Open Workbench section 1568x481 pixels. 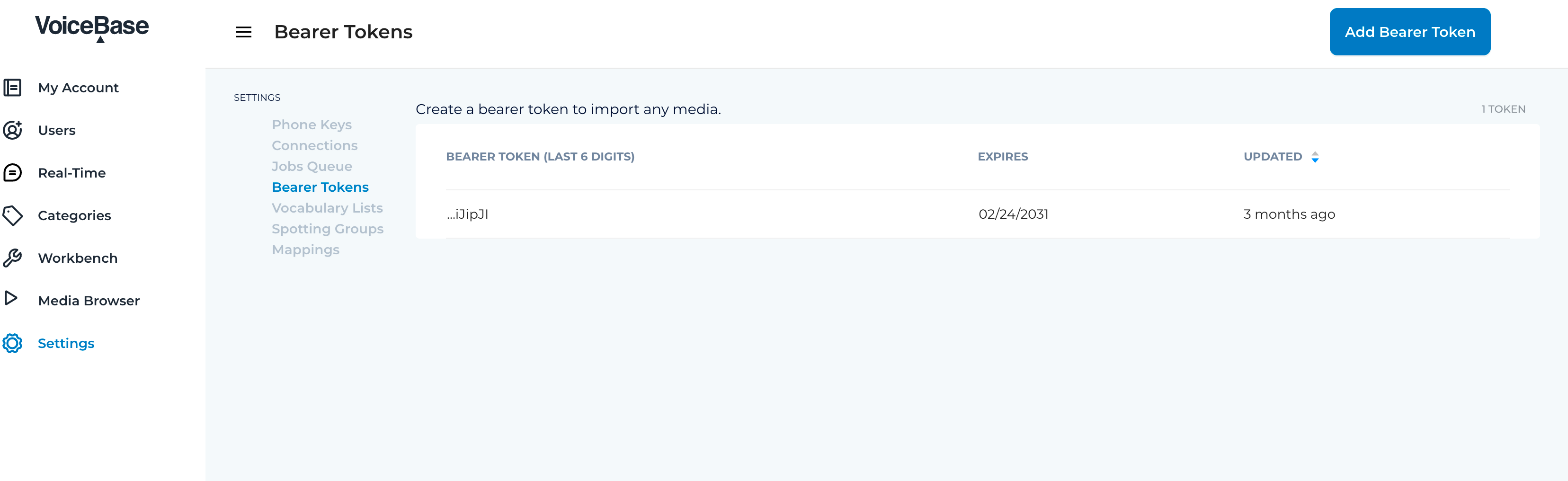click(x=78, y=258)
